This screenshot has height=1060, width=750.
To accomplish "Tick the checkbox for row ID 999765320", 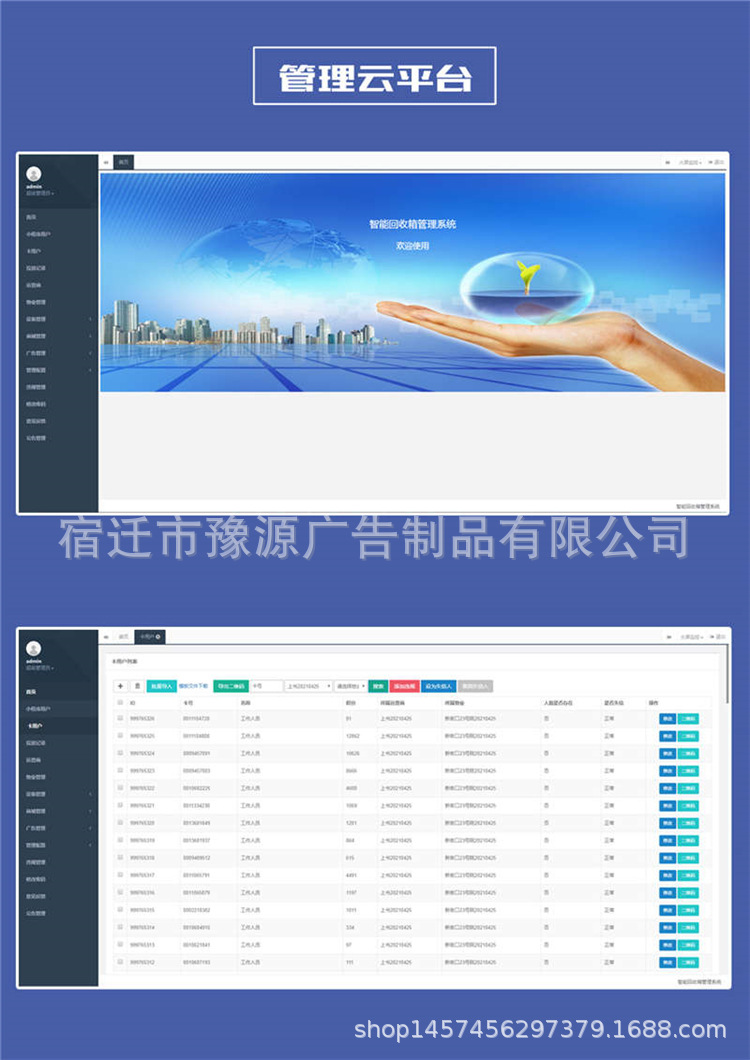I will point(120,823).
